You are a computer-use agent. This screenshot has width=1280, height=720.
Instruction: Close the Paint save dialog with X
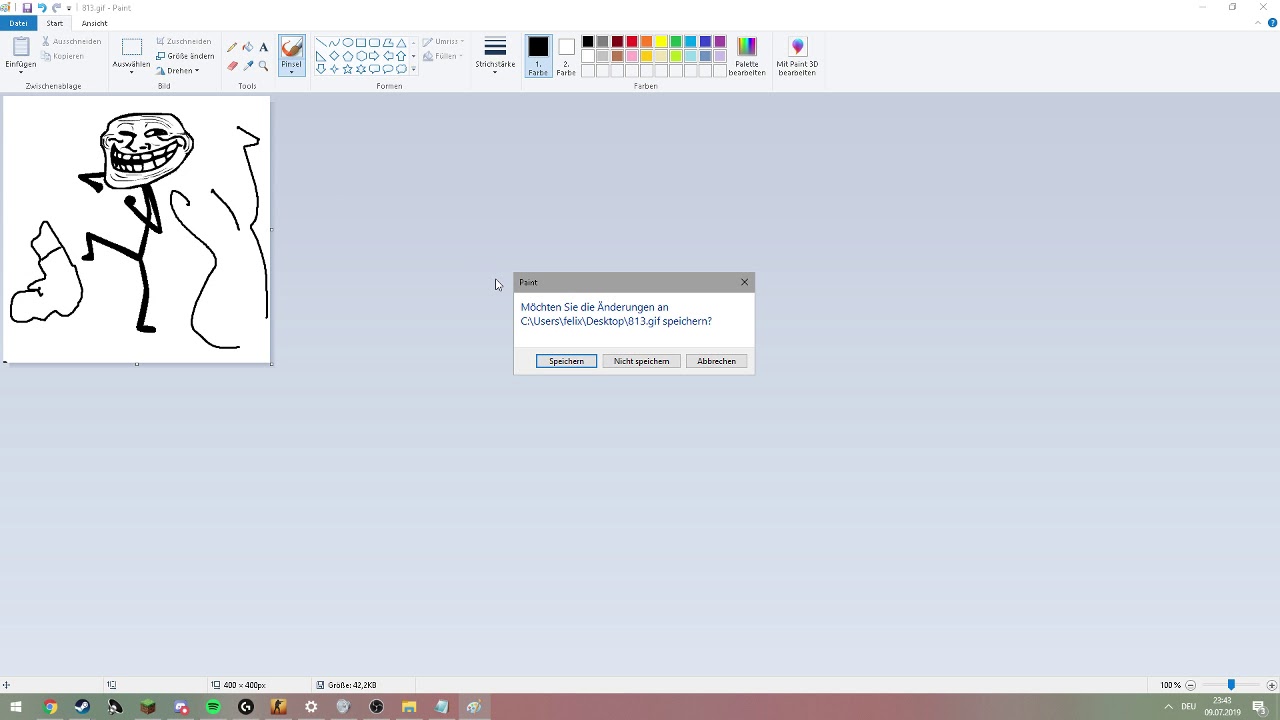(744, 282)
